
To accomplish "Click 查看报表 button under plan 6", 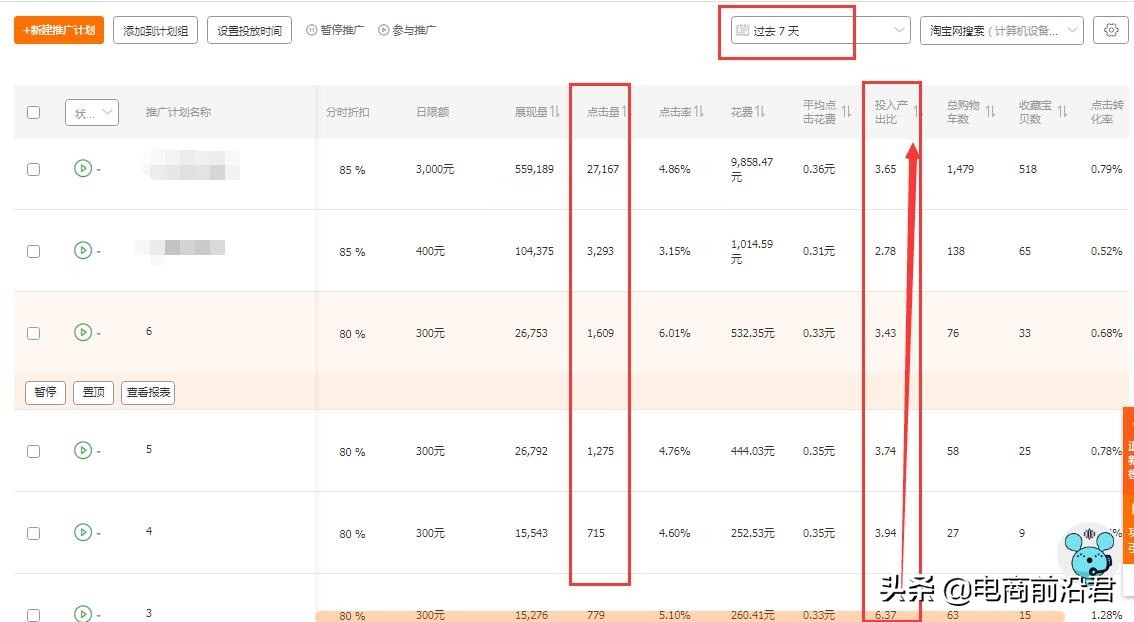I will [x=148, y=392].
